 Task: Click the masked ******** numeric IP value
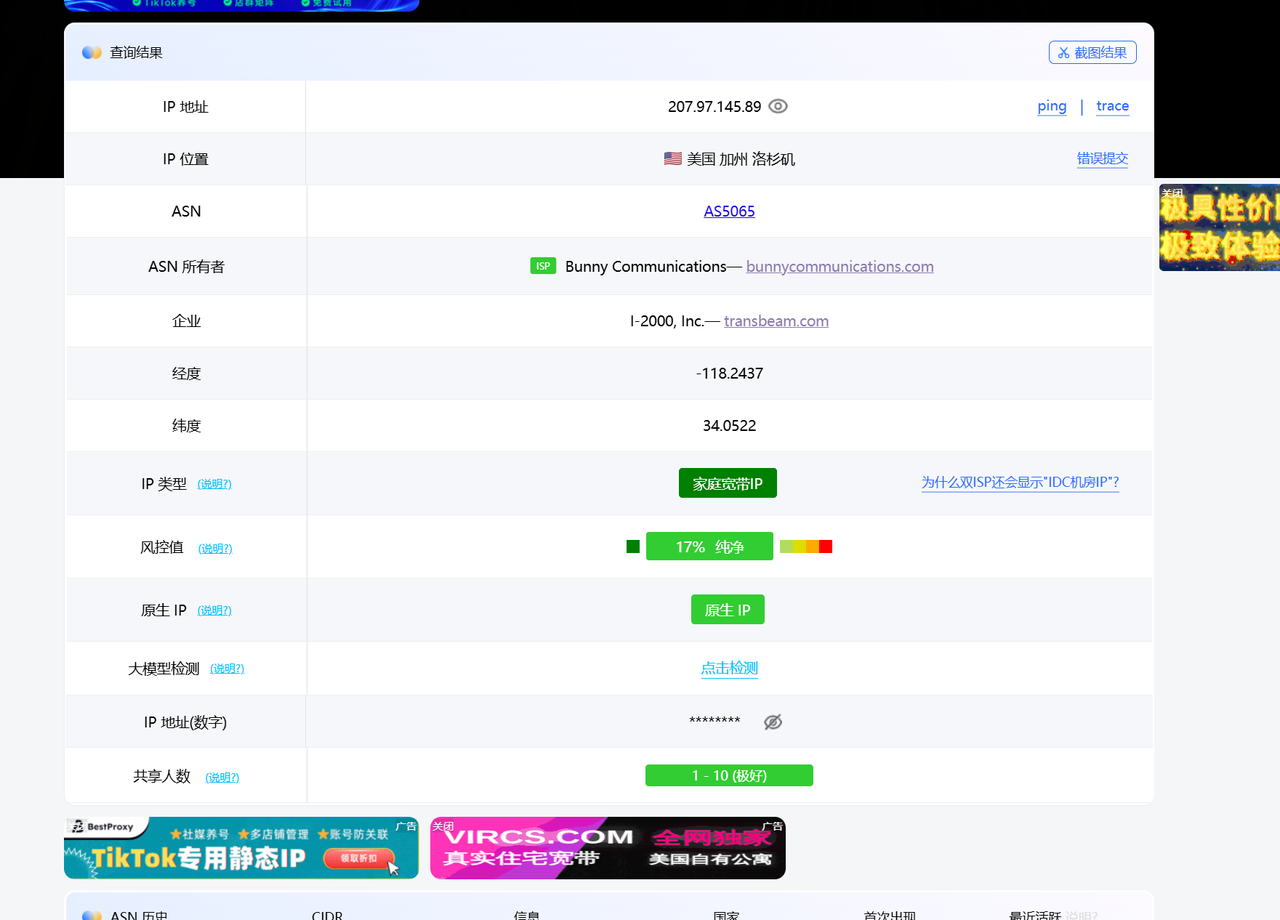[715, 722]
